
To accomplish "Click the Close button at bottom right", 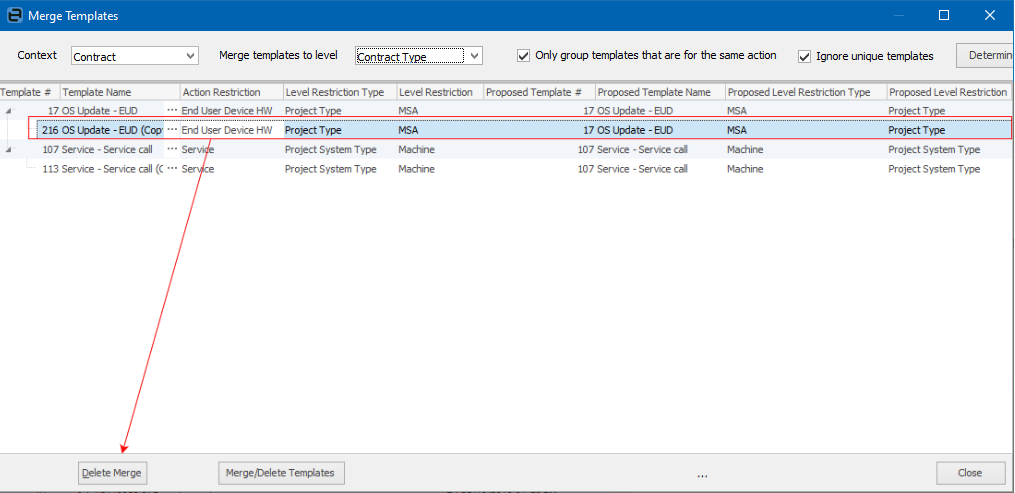I will (x=969, y=472).
